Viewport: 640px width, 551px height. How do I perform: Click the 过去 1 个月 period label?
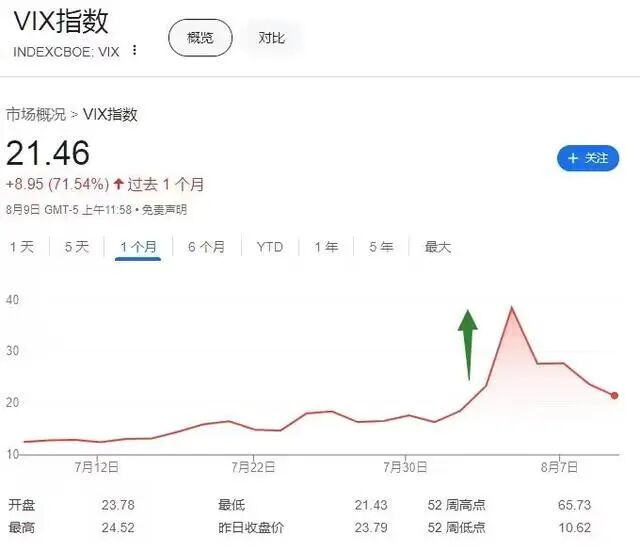click(166, 184)
